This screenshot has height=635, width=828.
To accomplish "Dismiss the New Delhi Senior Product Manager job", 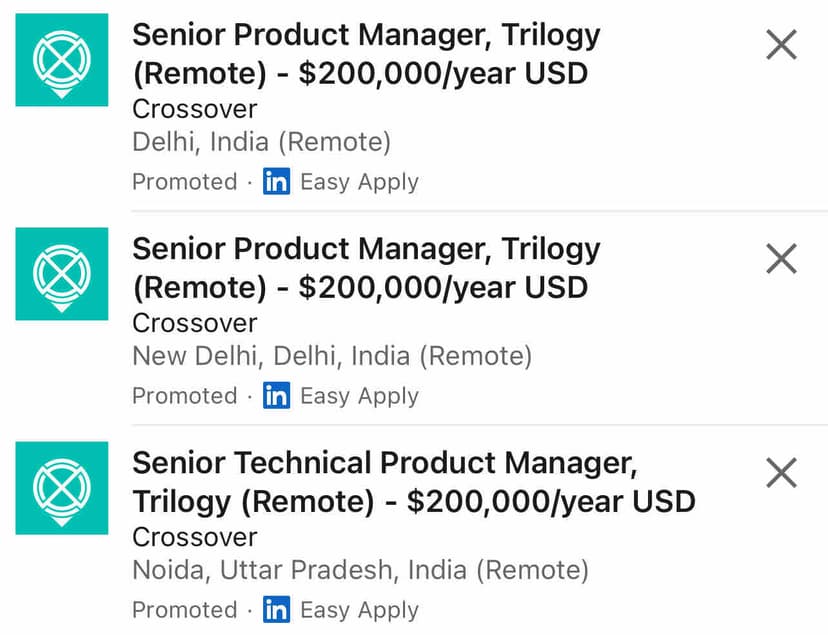I will click(781, 259).
